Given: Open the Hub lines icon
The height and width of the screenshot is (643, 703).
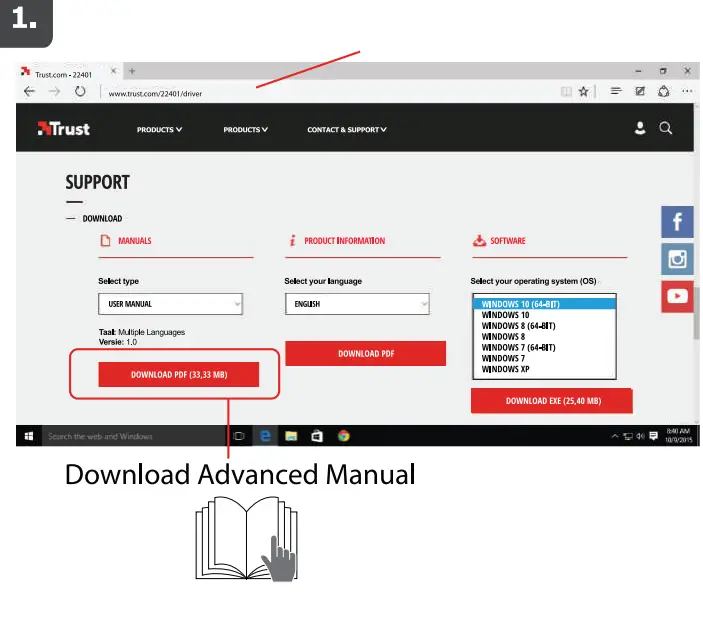Looking at the screenshot, I should tap(616, 91).
